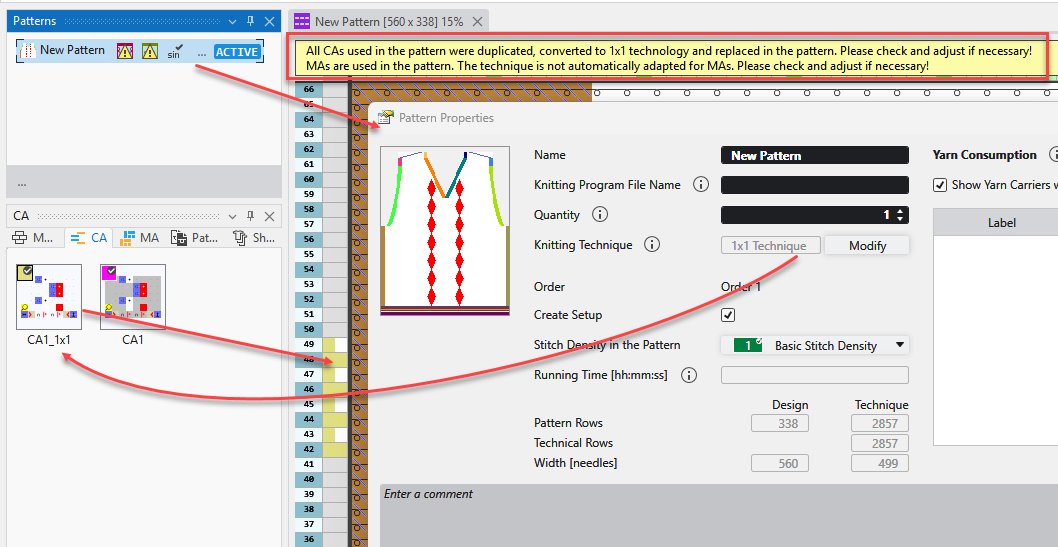1058x547 pixels.
Task: Open CA panel options dropdown arrow
Action: click(x=232, y=215)
